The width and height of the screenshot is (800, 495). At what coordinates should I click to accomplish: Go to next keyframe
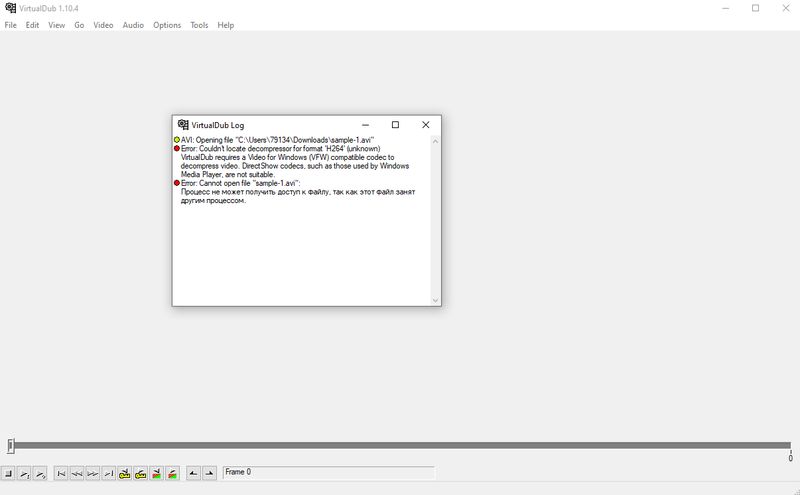click(141, 473)
